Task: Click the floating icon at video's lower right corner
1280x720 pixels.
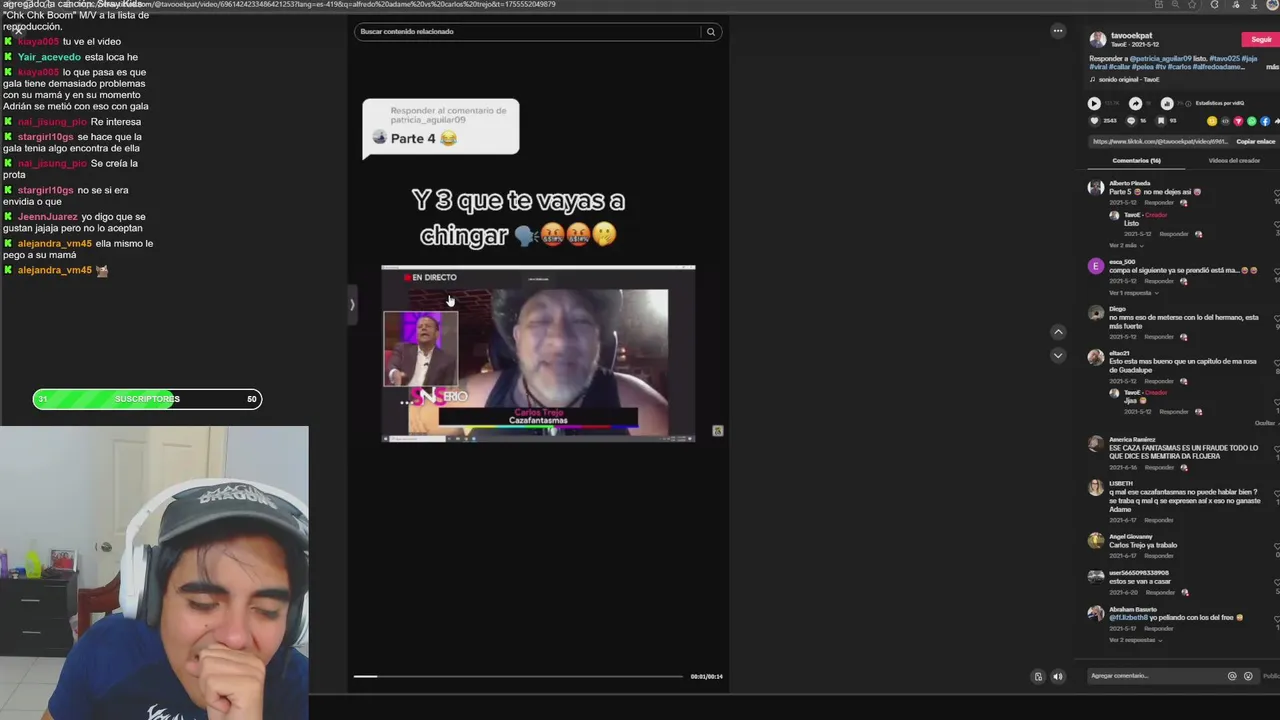Action: [x=717, y=430]
